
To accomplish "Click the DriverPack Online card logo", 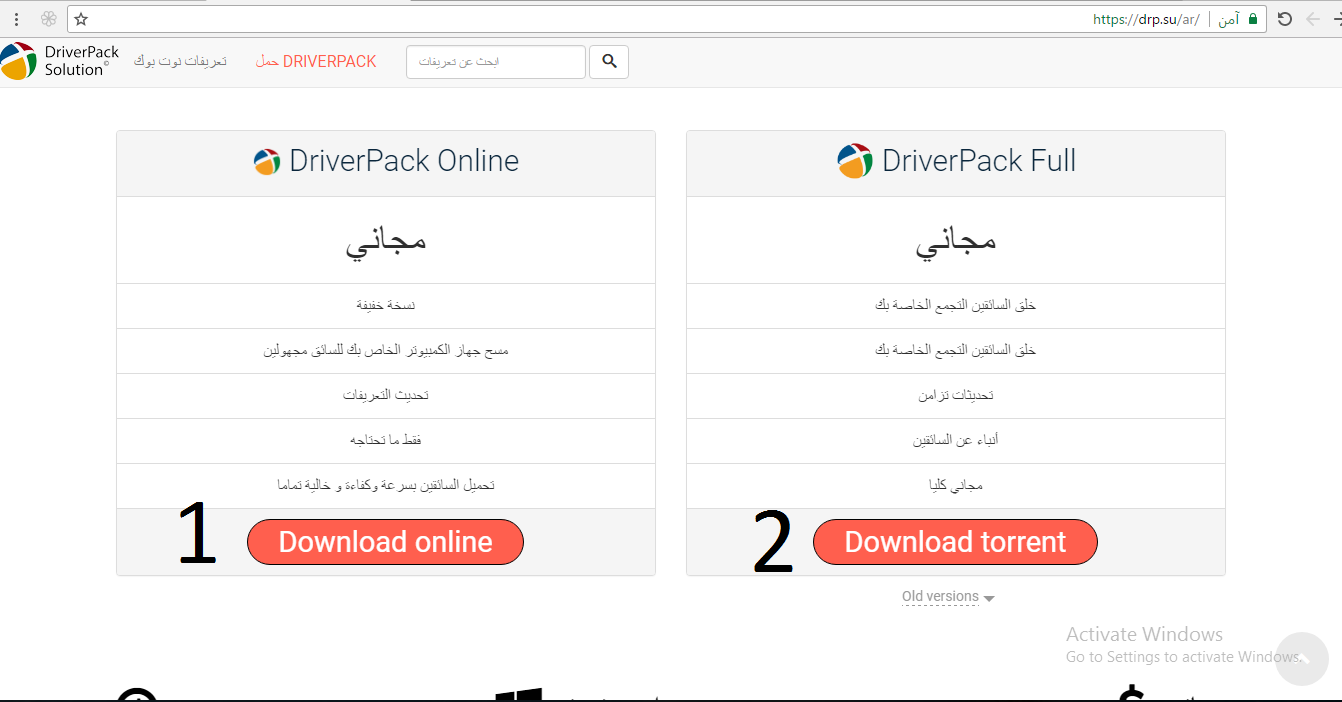I will tap(267, 162).
